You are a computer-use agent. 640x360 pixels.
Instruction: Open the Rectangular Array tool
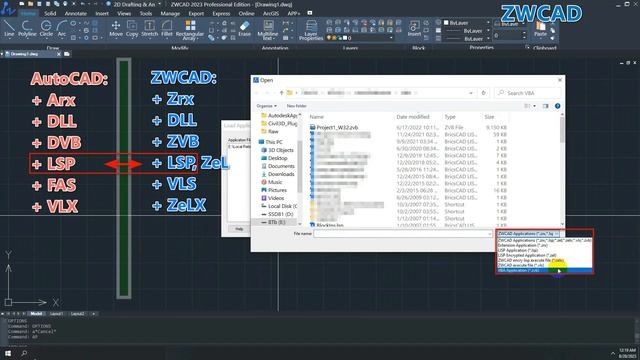click(x=190, y=30)
